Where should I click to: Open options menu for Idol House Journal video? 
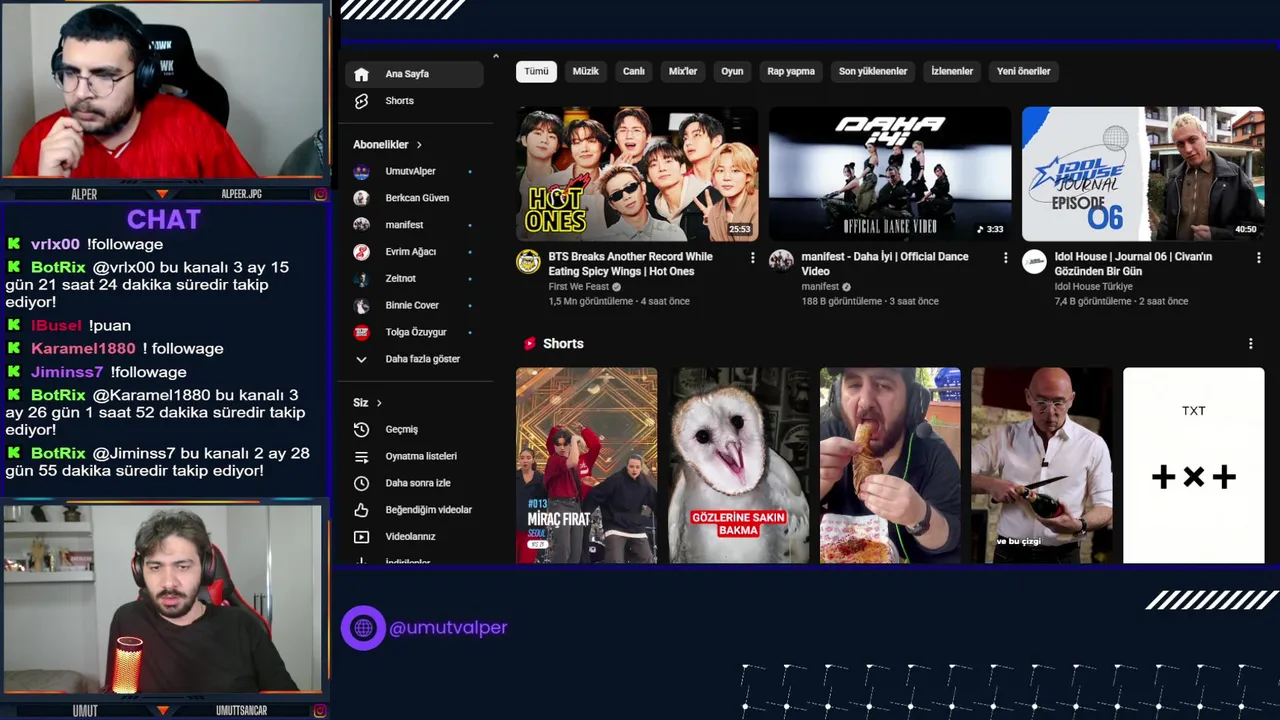tap(1258, 258)
